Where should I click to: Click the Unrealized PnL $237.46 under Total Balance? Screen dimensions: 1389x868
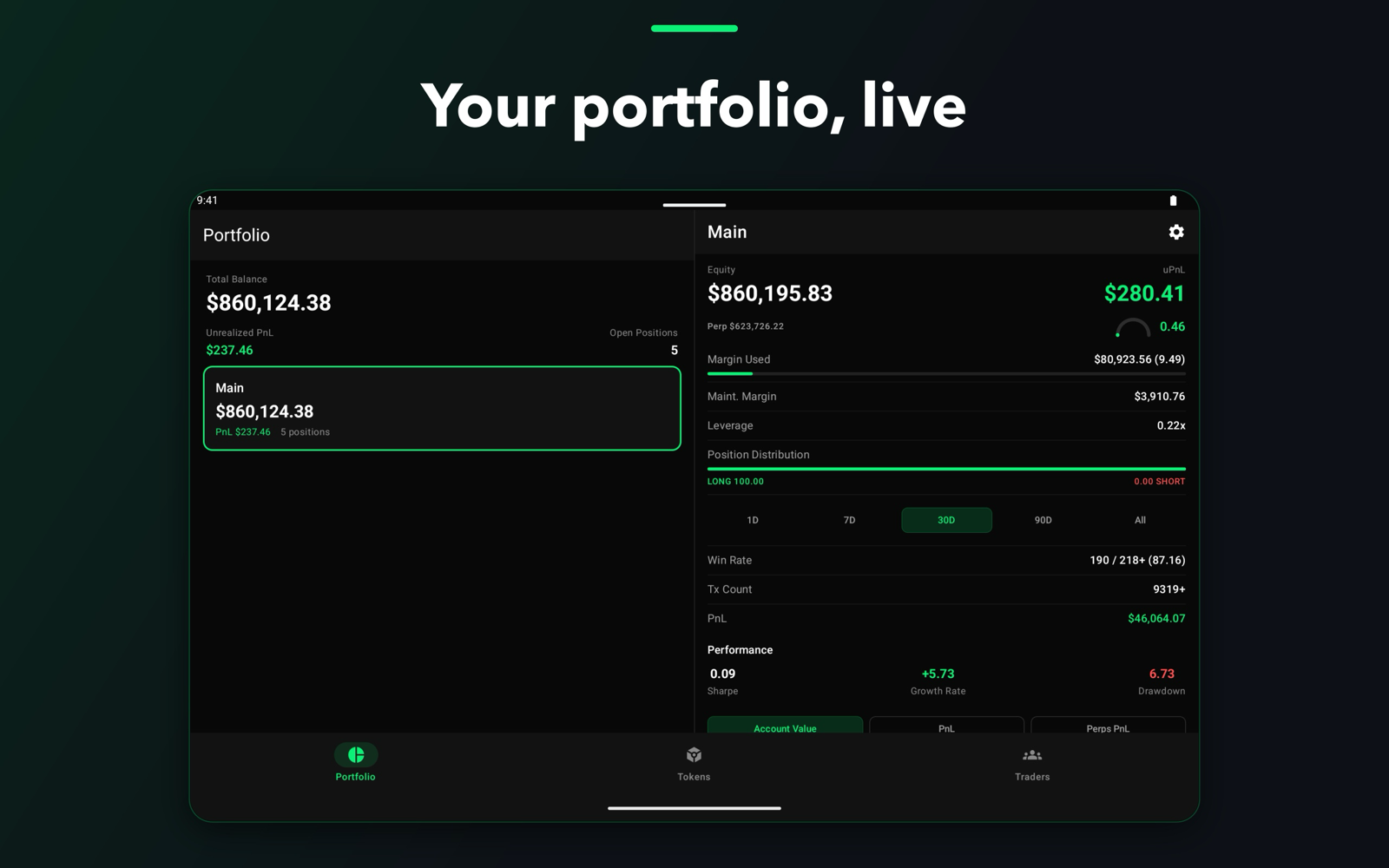(x=229, y=350)
